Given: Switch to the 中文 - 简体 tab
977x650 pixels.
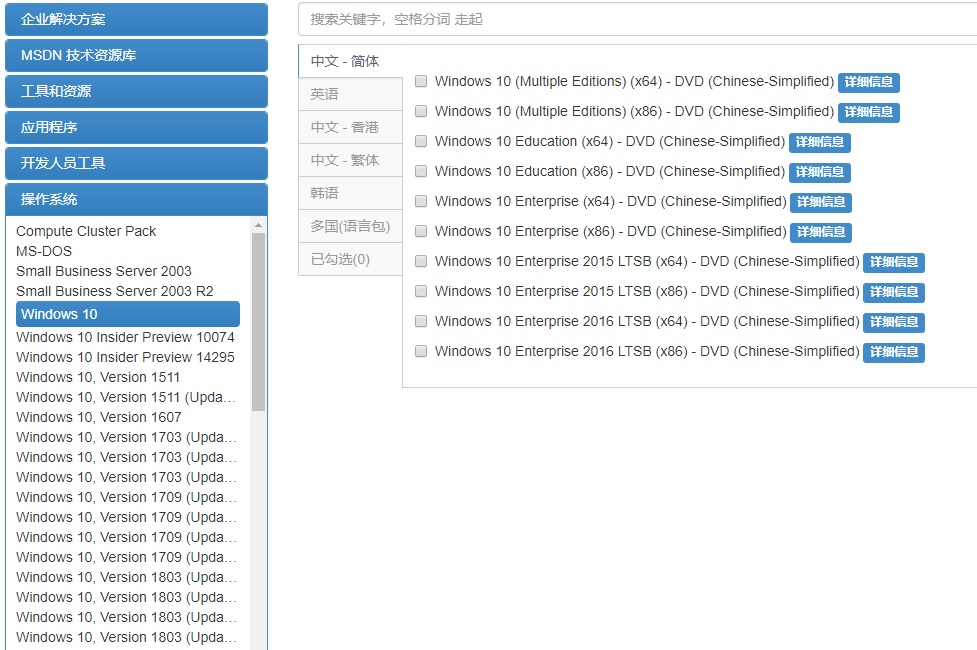Looking at the screenshot, I should click(351, 61).
